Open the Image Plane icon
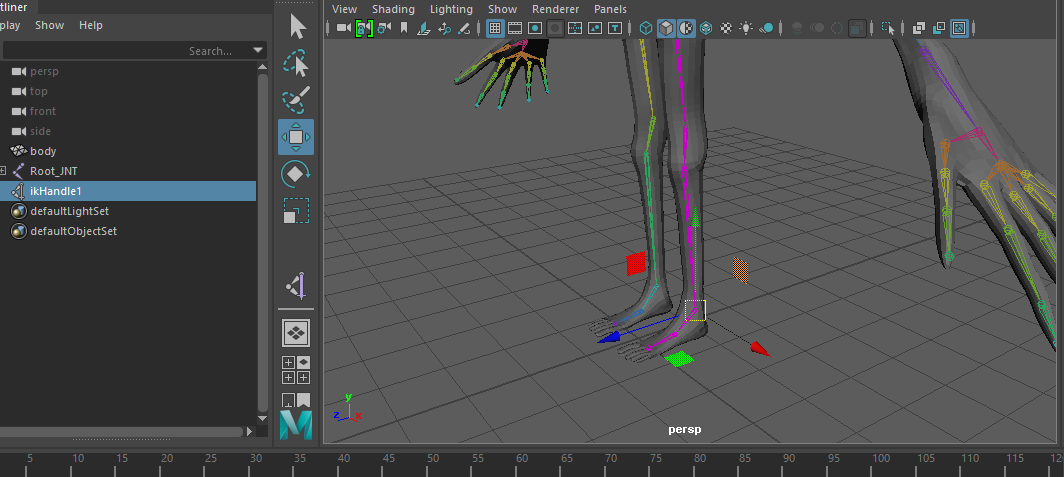 pos(424,28)
